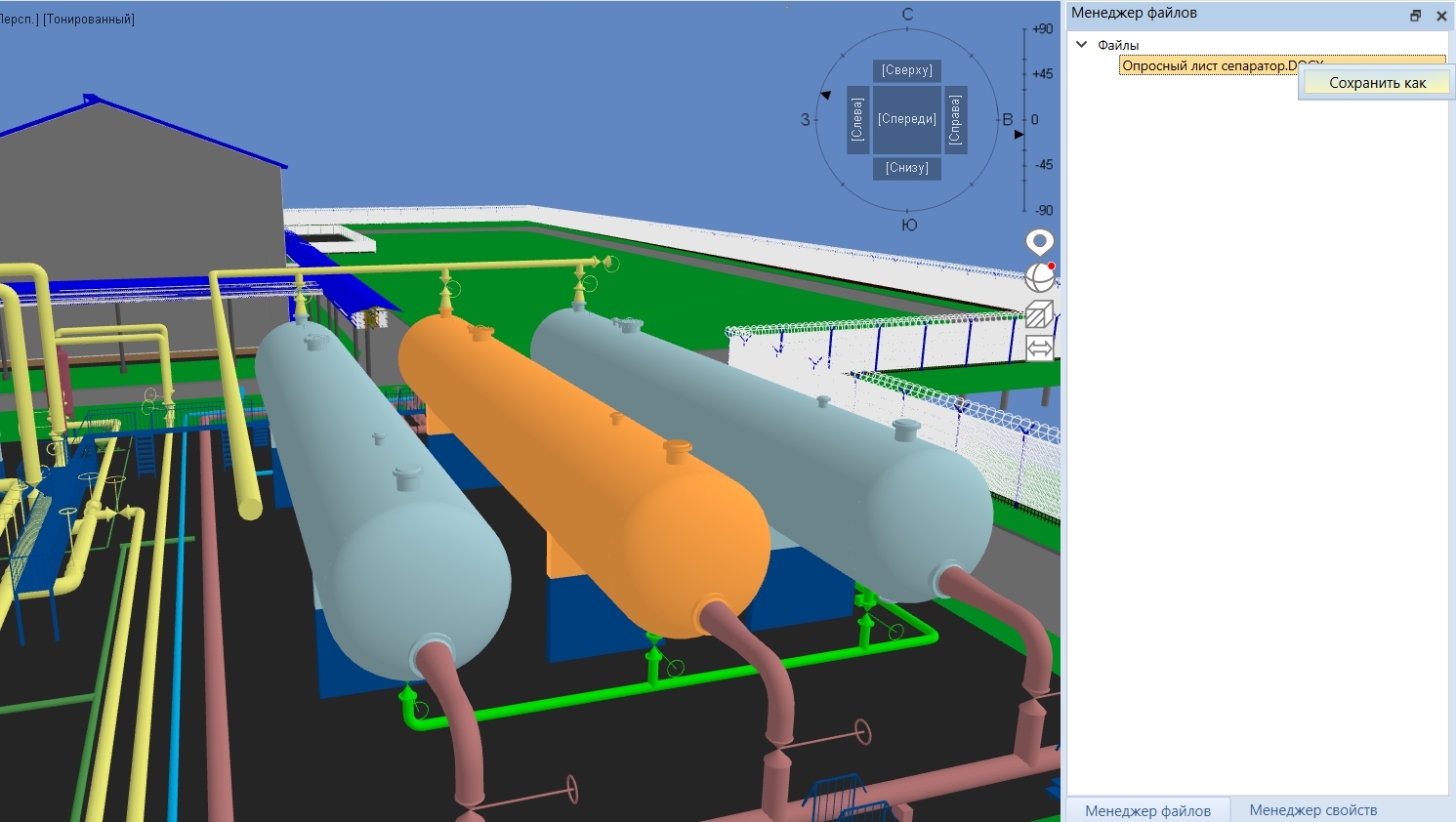Switch to the [Слева] left view

point(857,119)
